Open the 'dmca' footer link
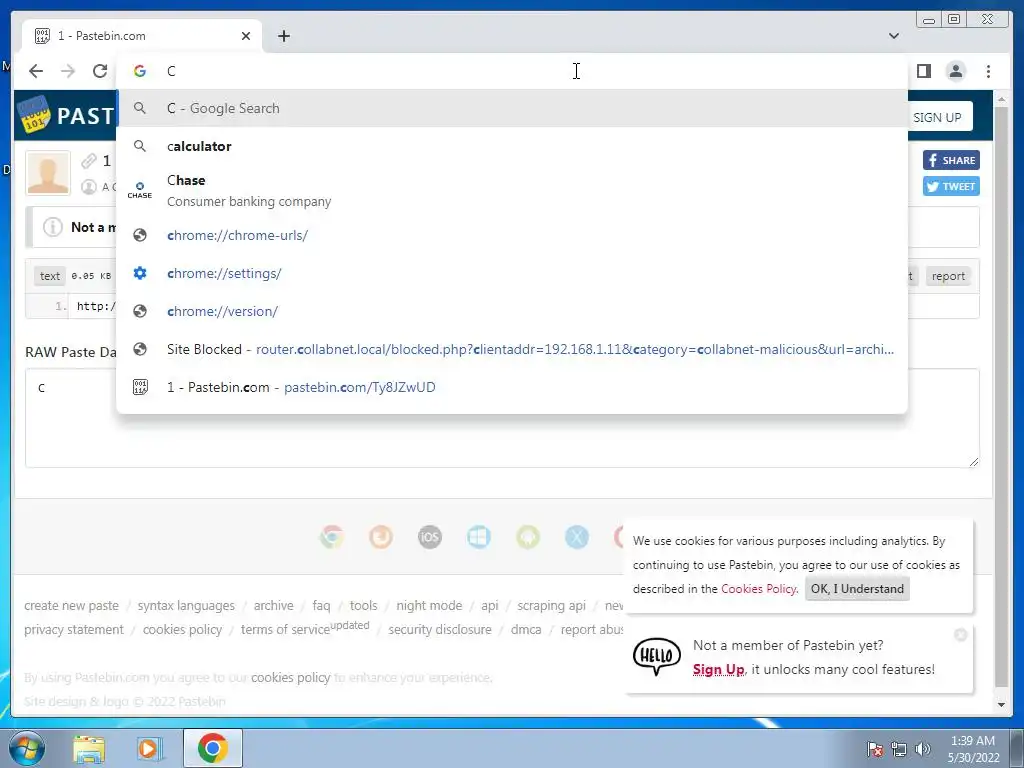This screenshot has width=1024, height=768. 526,630
